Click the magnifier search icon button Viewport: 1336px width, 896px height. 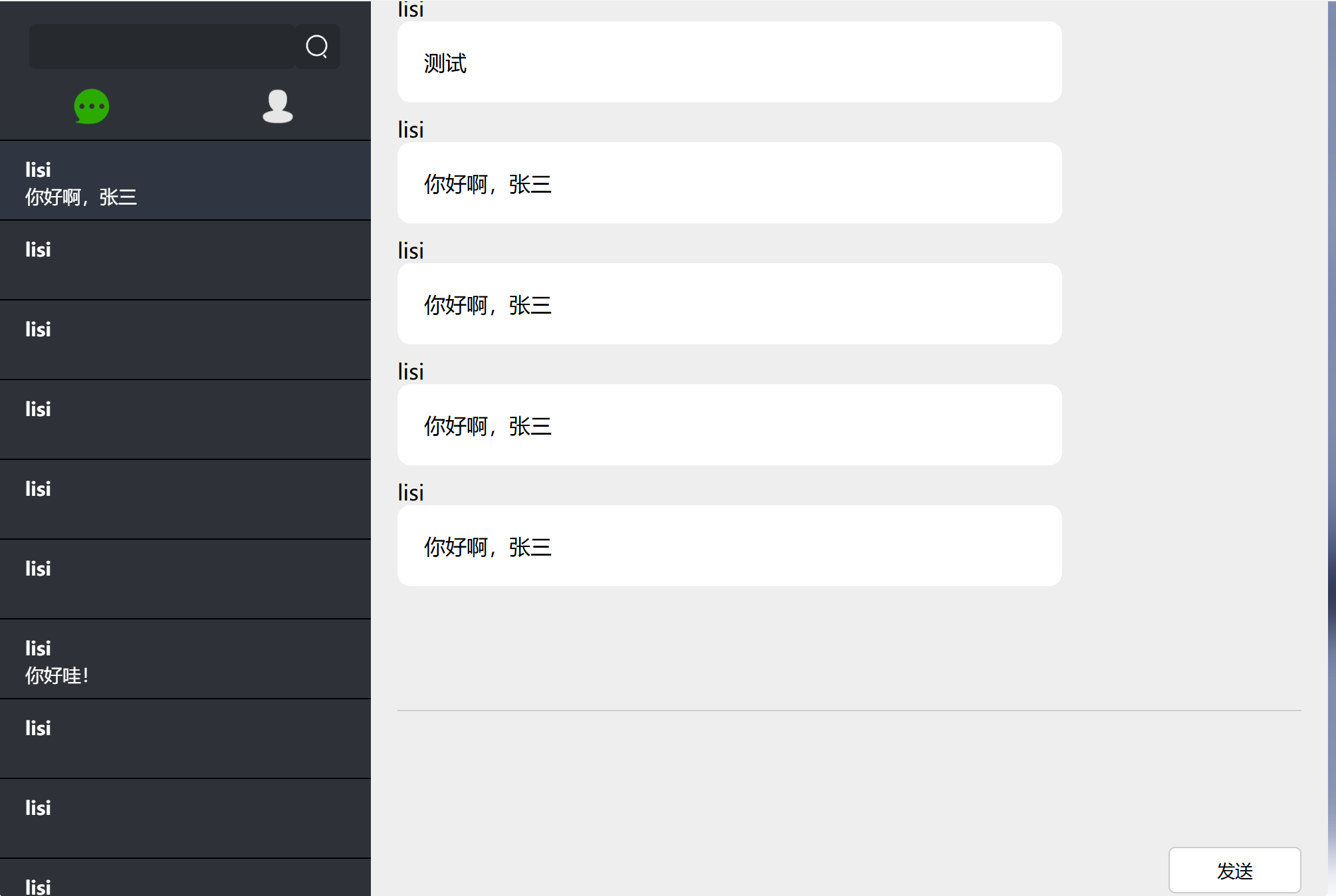tap(317, 47)
